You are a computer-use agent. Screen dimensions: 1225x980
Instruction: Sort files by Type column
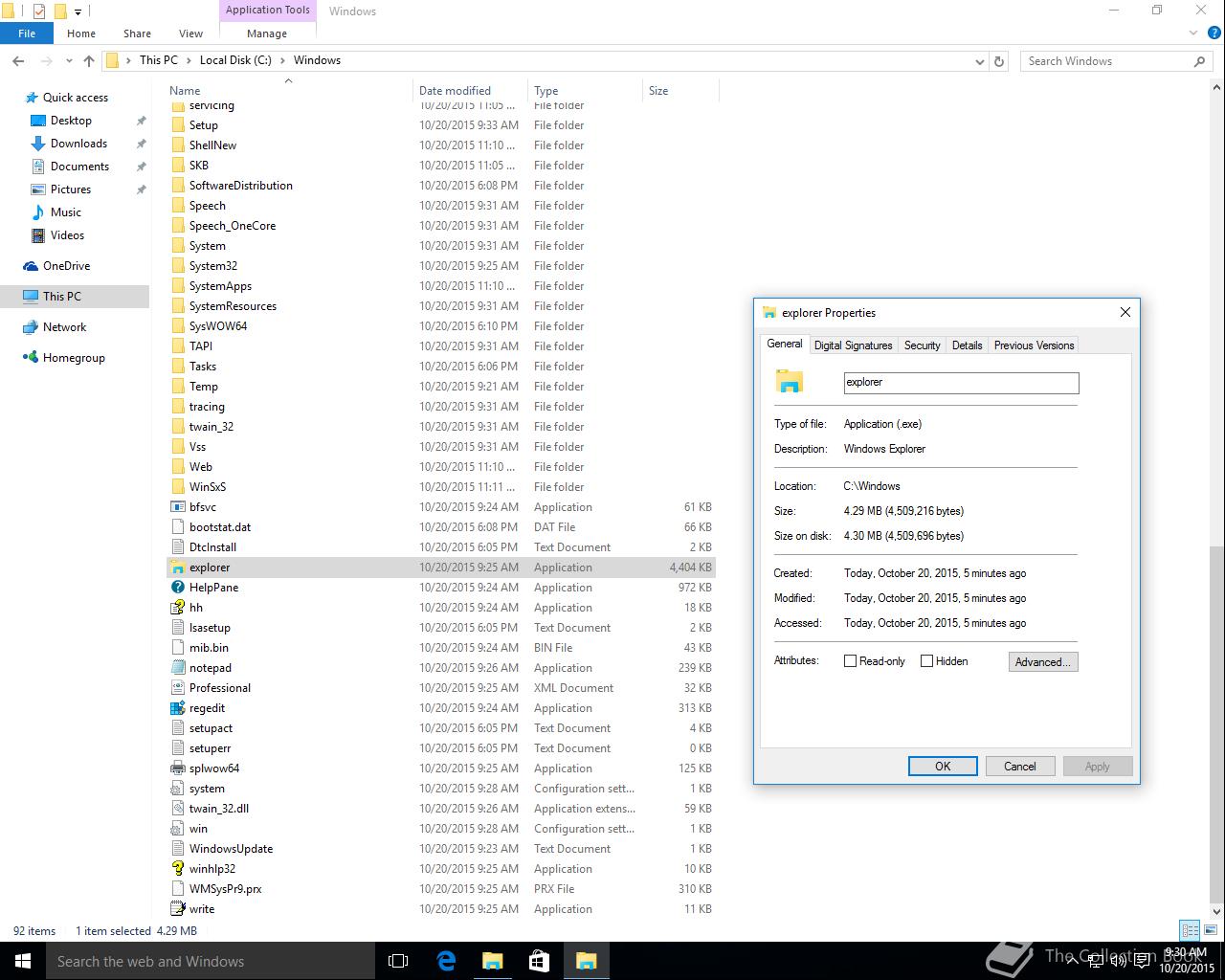tap(585, 91)
